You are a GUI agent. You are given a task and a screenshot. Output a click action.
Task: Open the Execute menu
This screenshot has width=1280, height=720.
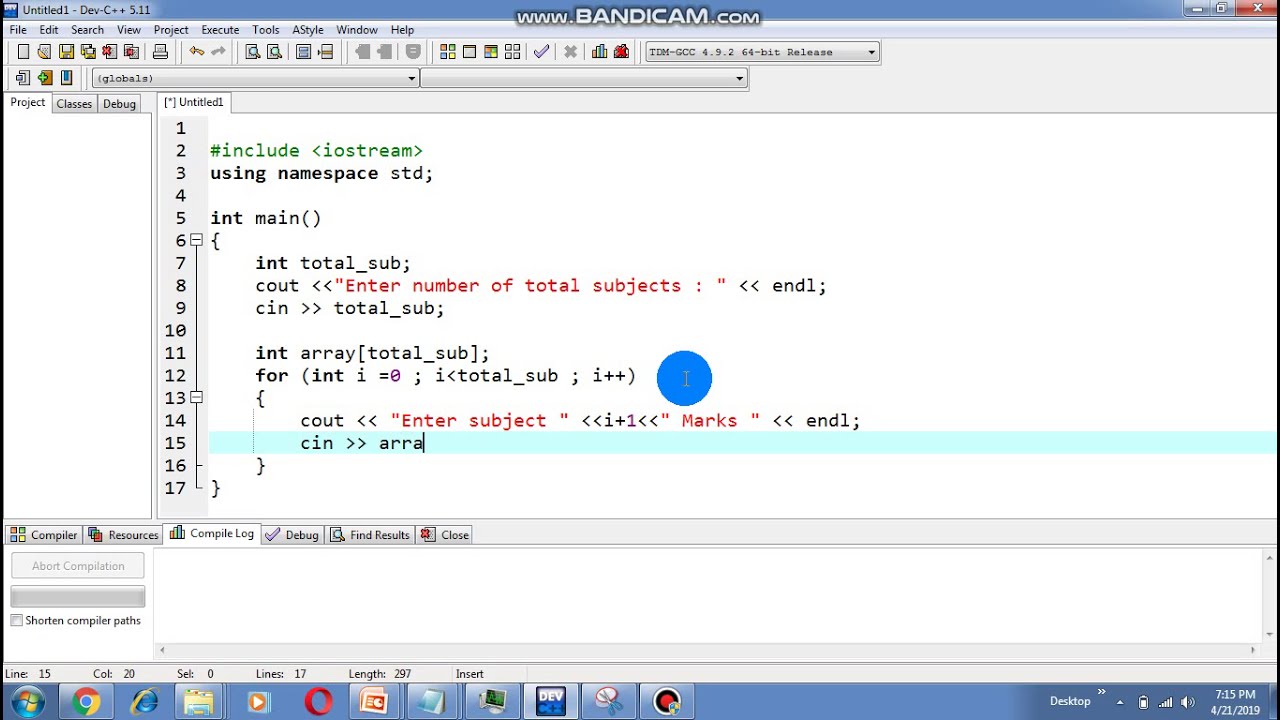pos(220,30)
